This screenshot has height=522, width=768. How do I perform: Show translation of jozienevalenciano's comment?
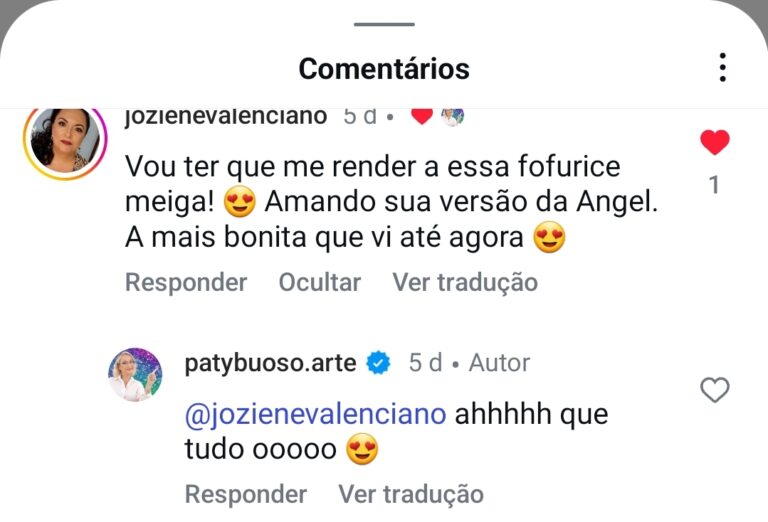[x=465, y=282]
